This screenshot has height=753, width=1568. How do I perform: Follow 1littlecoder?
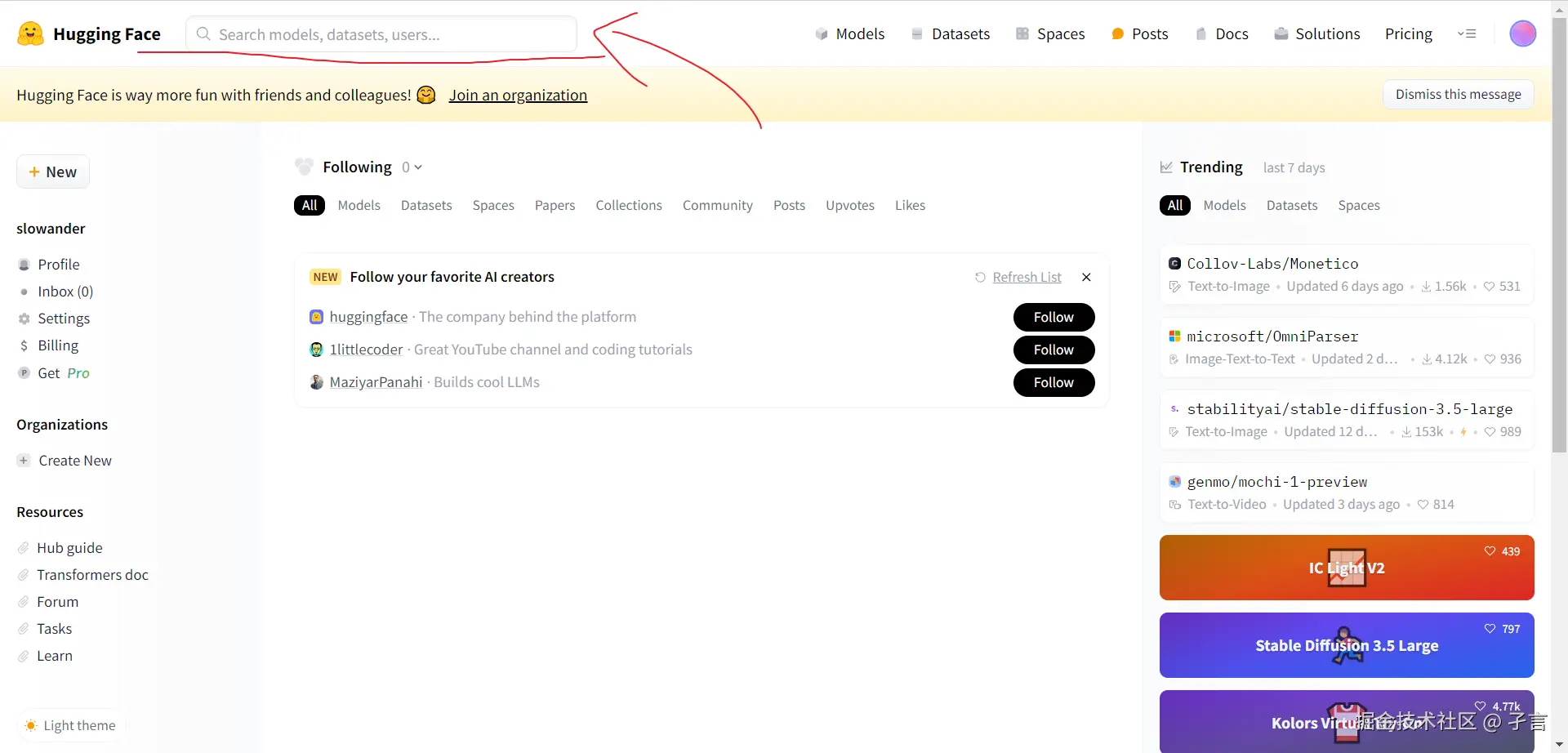[1053, 350]
